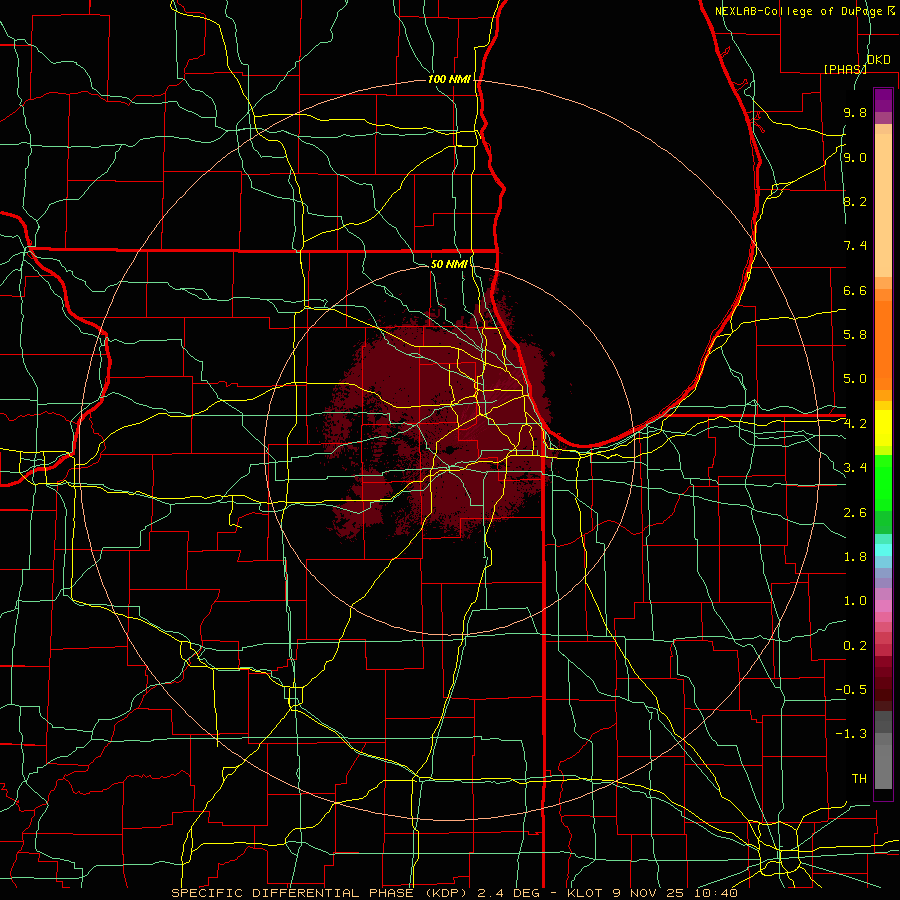900x900 pixels.
Task: Select the -0.5 value on the color scale
Action: (851, 690)
